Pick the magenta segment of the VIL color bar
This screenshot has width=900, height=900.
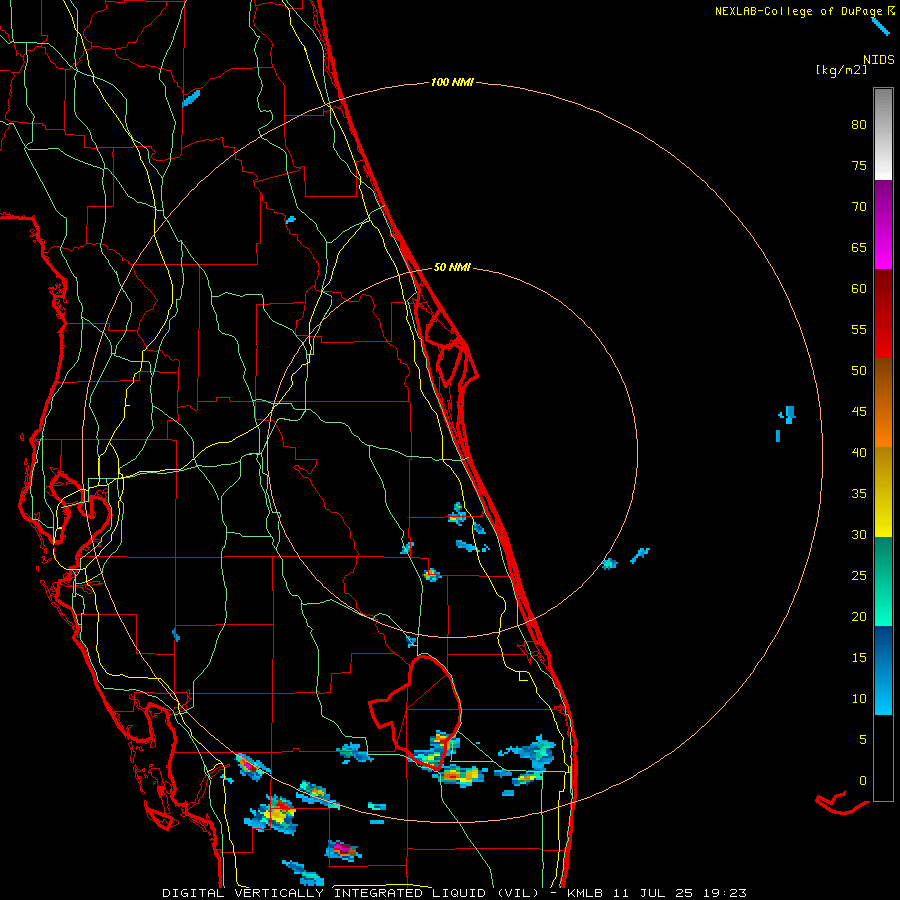pos(883,225)
